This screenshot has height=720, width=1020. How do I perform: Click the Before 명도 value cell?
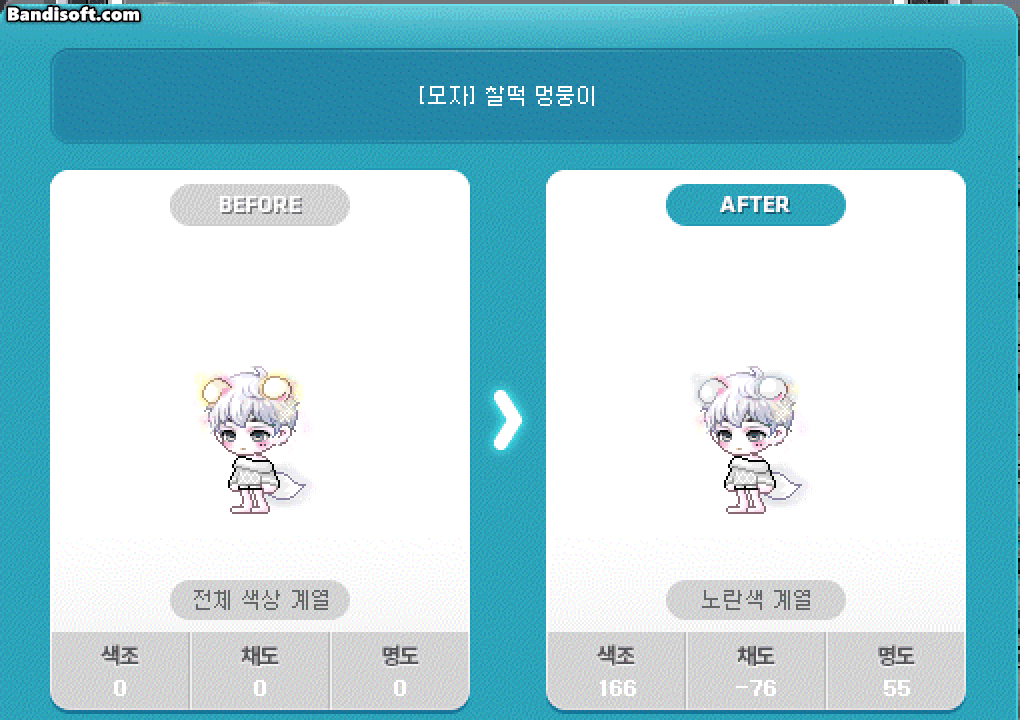400,671
